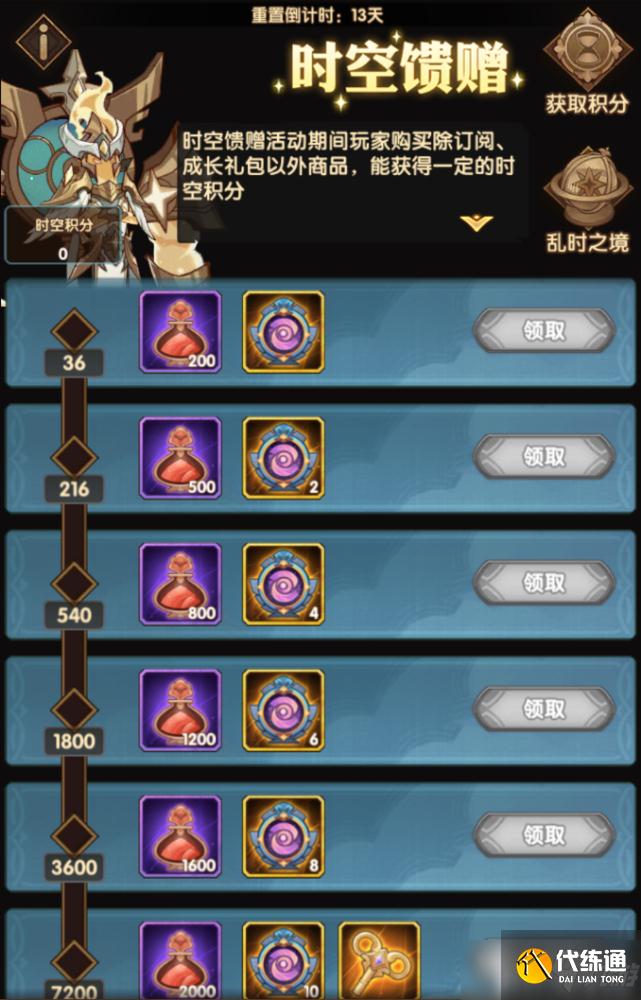Claim the 540-point tier with 领取

pyautogui.click(x=544, y=582)
